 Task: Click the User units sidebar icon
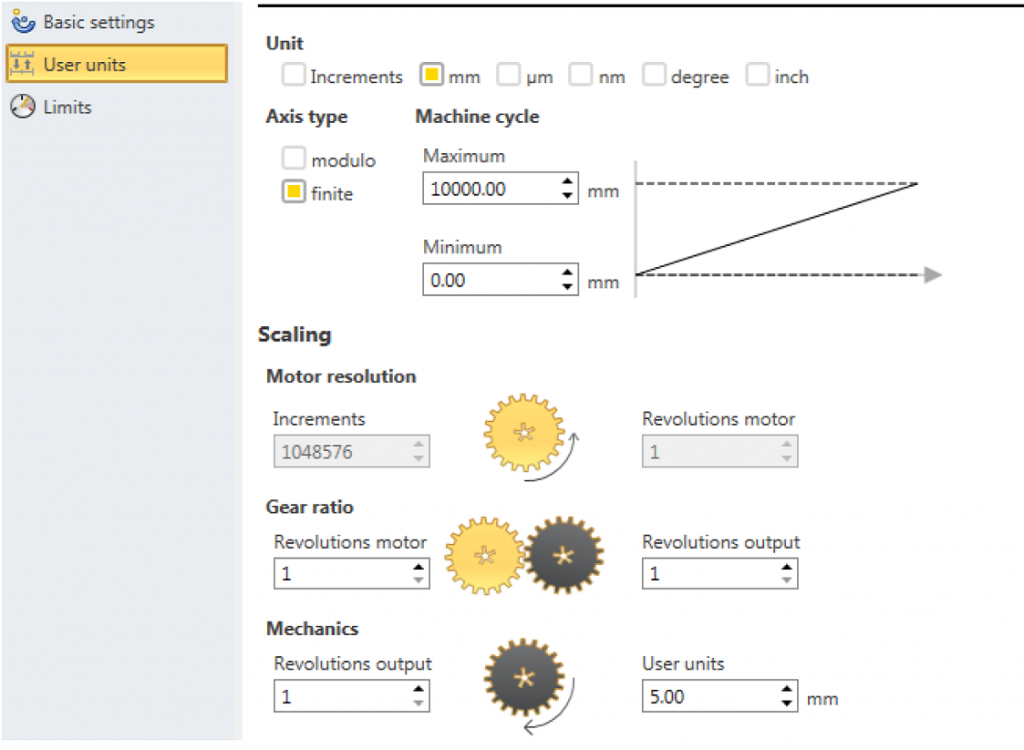coord(22,65)
